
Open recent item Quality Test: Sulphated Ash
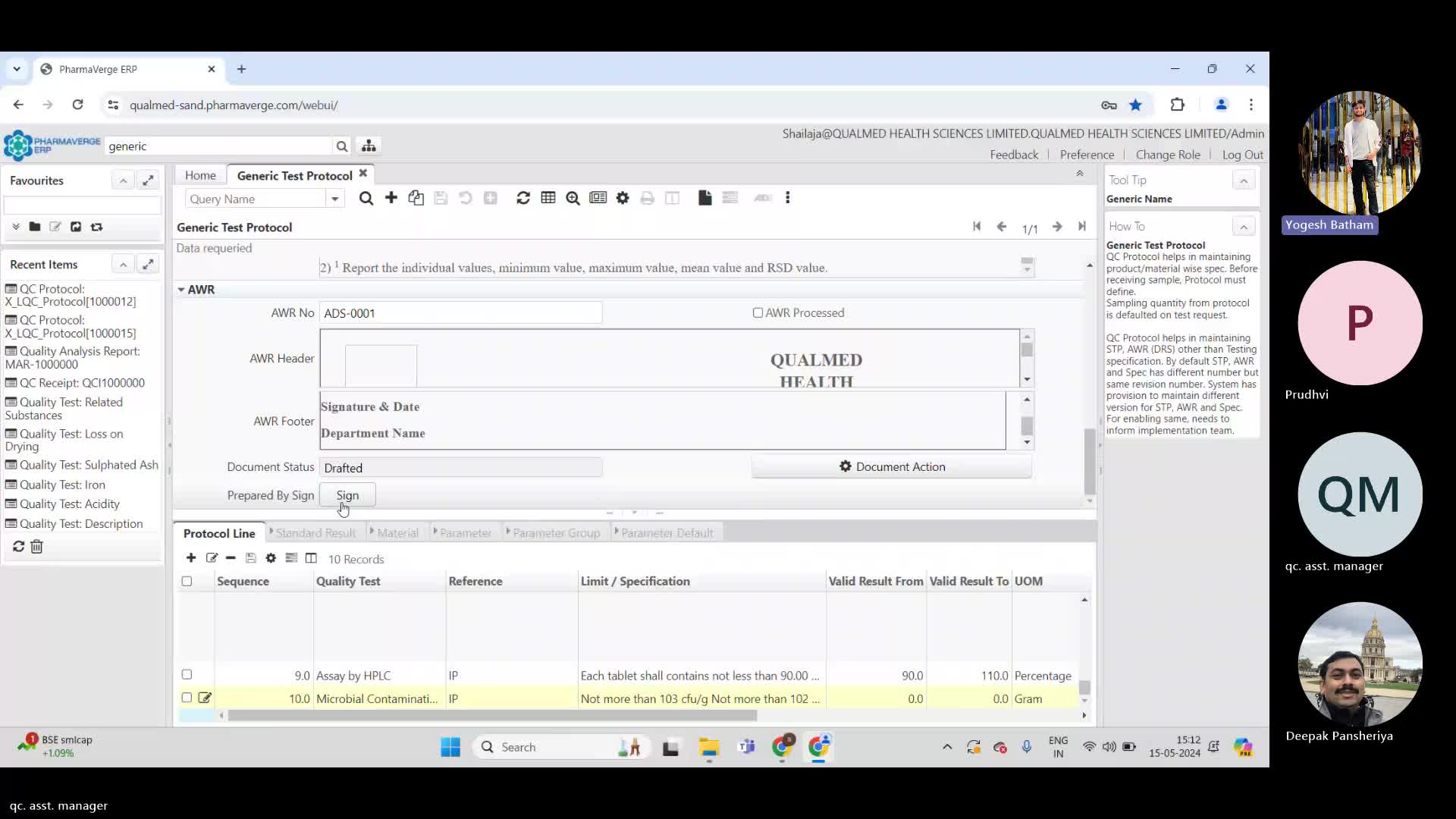89,465
